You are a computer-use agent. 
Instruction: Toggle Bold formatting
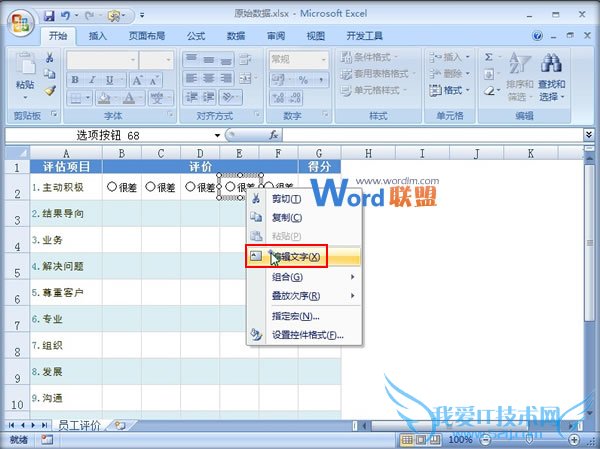pyautogui.click(x=75, y=80)
